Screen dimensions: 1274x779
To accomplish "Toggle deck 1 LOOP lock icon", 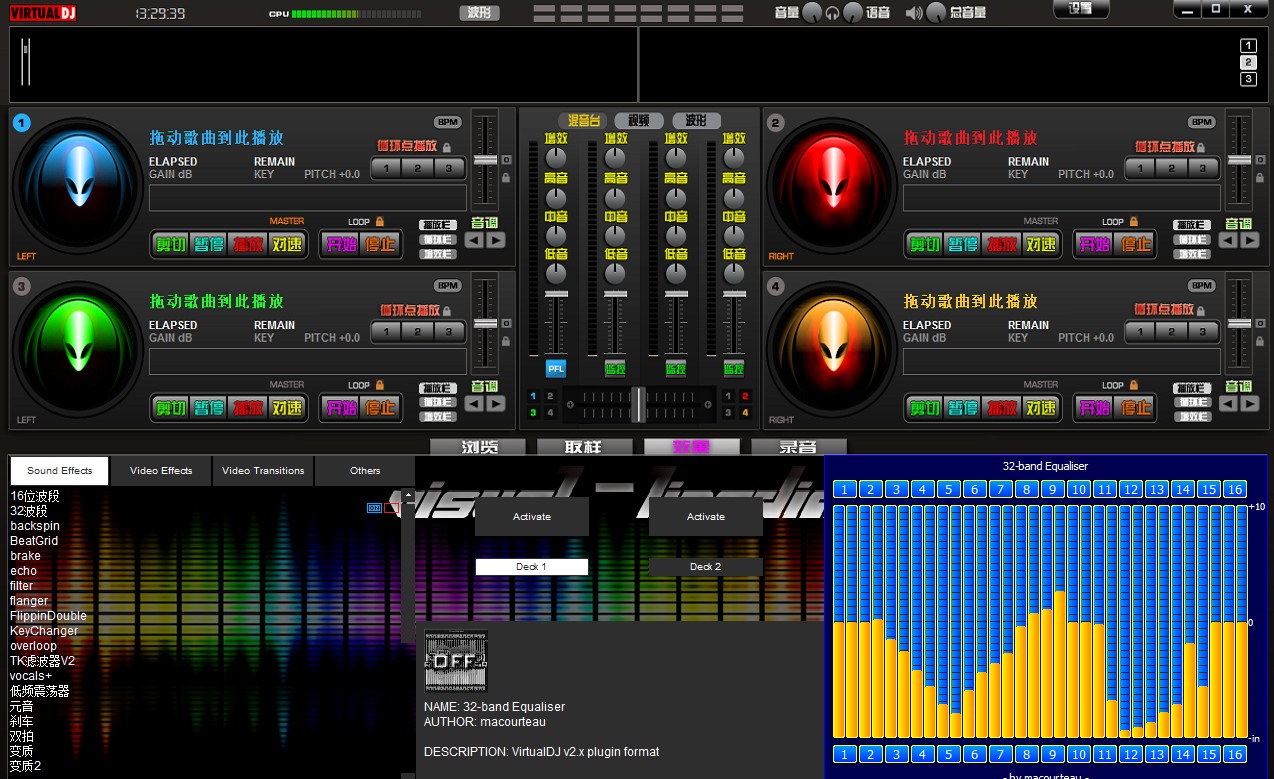I will point(380,222).
